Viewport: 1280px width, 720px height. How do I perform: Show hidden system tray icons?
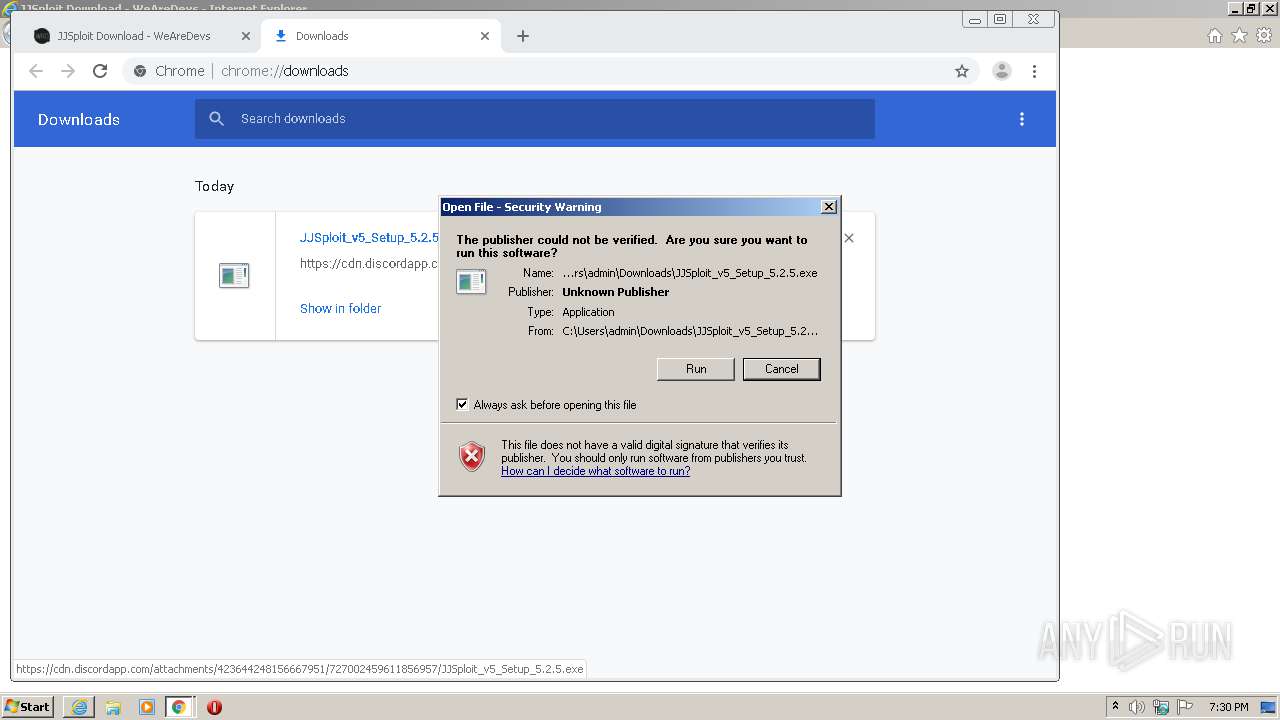click(x=1115, y=707)
